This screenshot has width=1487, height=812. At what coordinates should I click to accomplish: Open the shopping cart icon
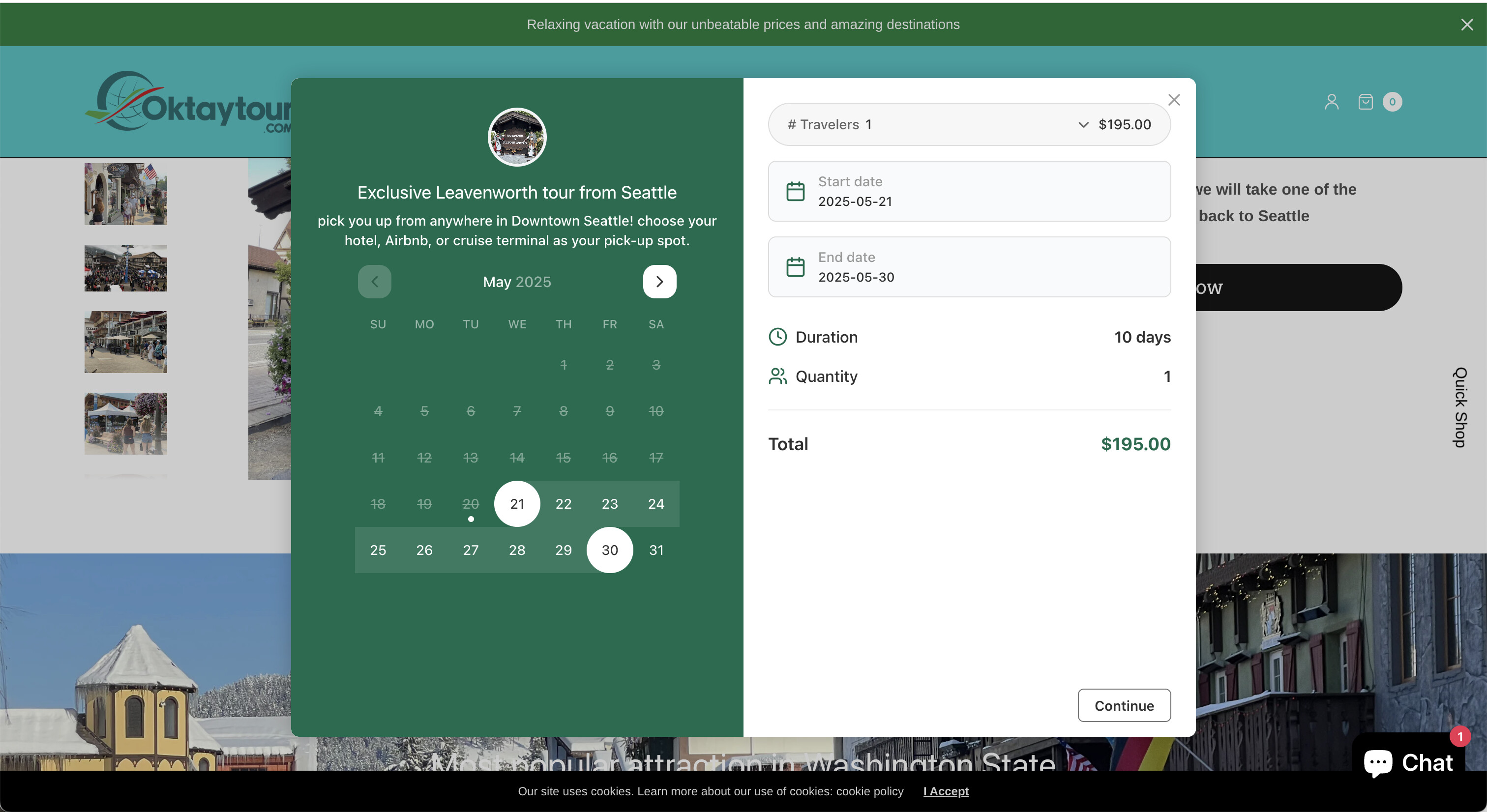click(1365, 102)
